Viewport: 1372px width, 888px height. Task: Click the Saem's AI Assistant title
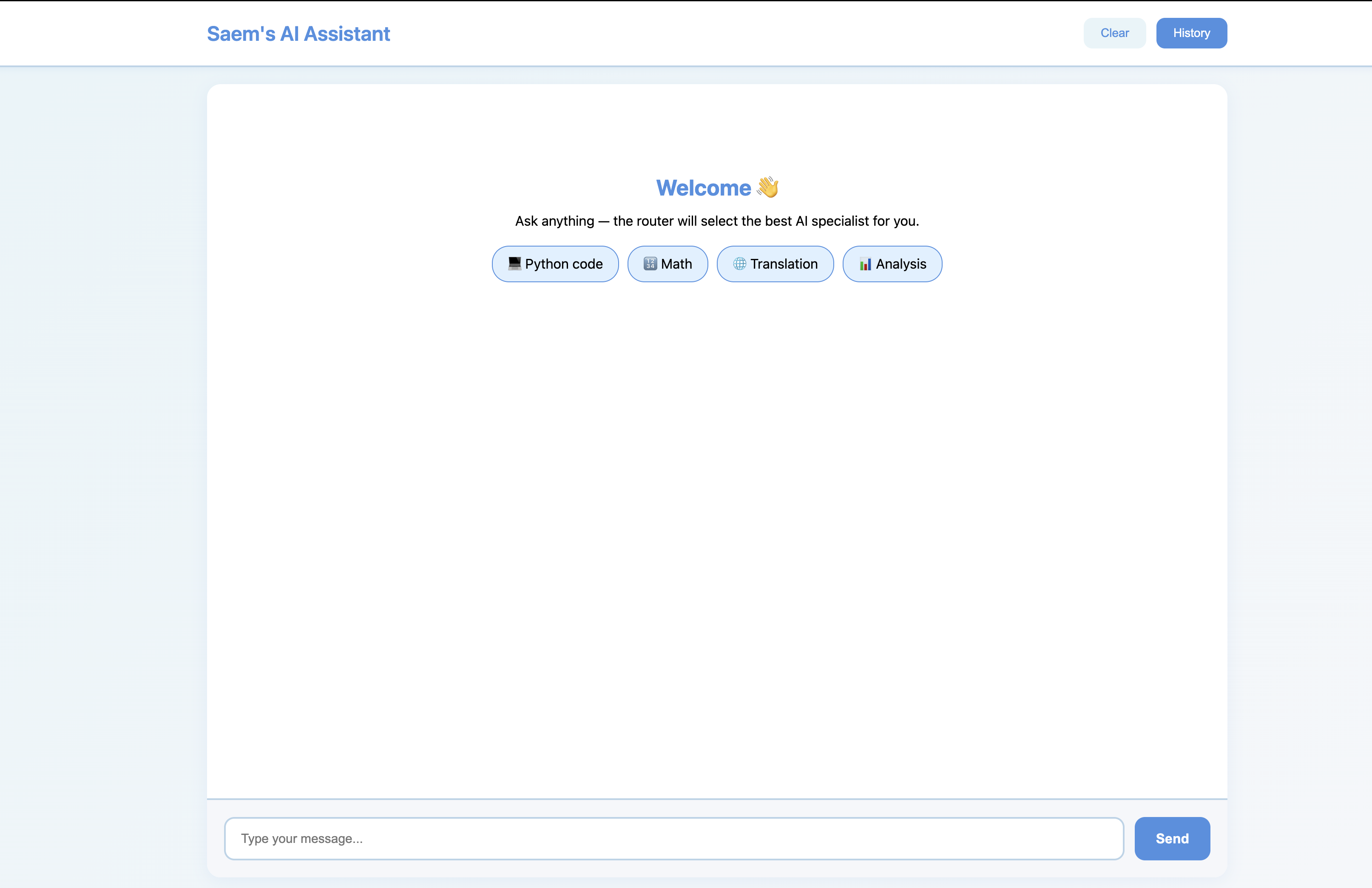click(x=298, y=34)
